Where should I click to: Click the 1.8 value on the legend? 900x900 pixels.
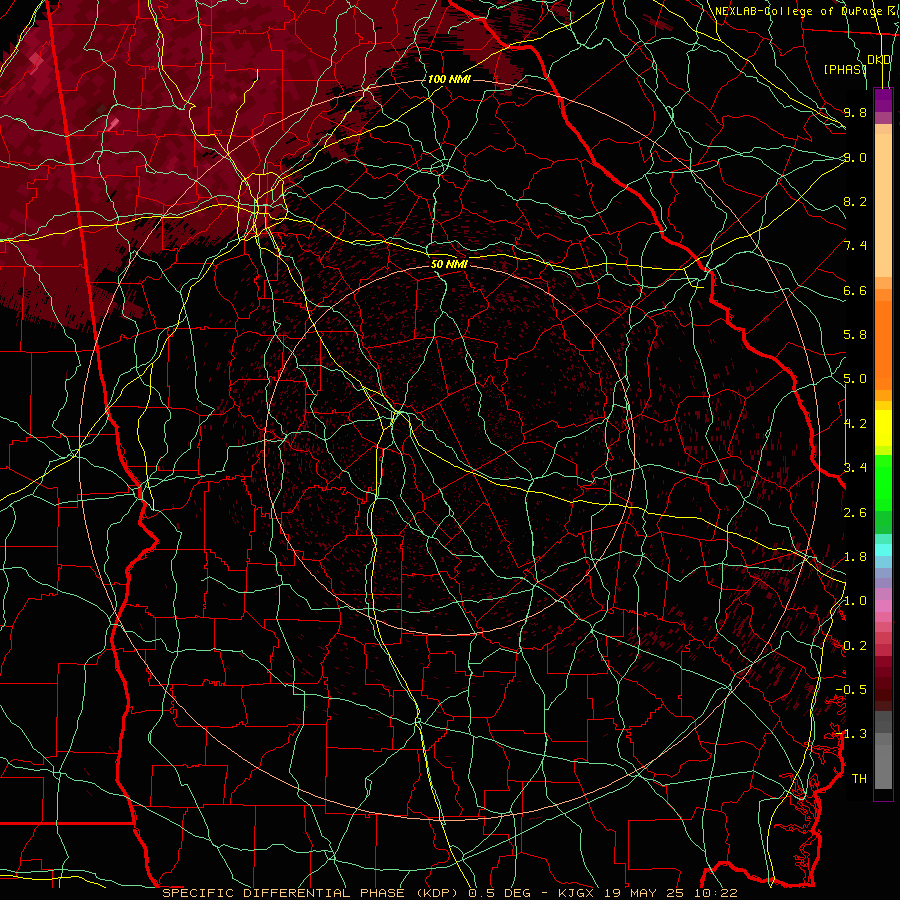(x=855, y=557)
